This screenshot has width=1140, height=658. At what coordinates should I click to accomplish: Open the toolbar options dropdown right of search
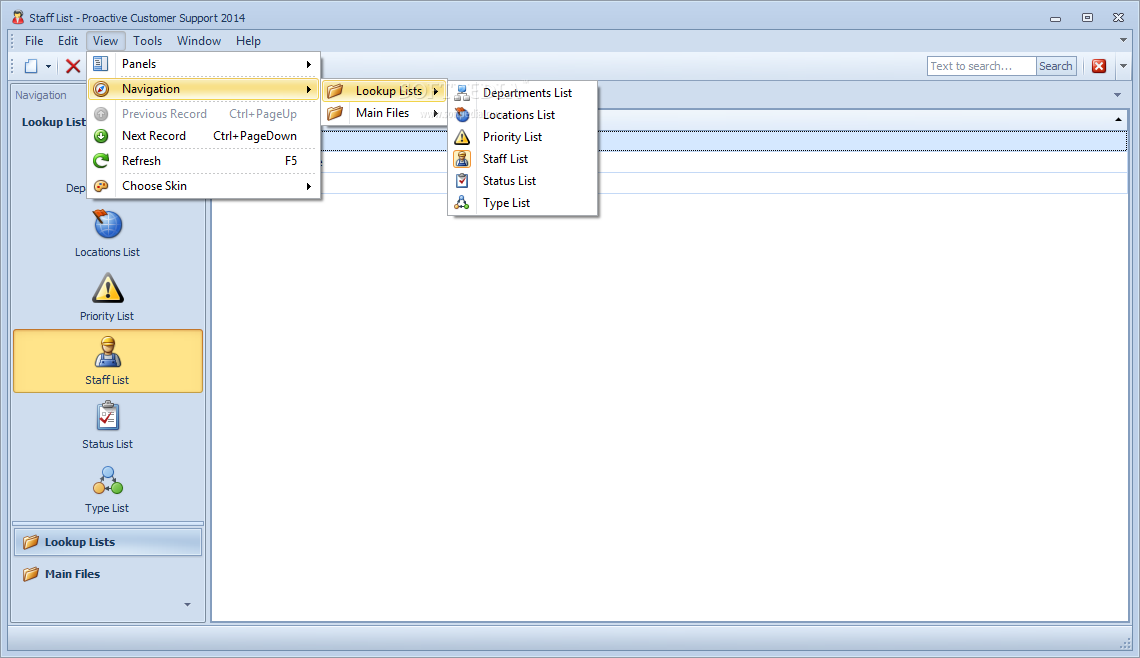pos(1123,66)
